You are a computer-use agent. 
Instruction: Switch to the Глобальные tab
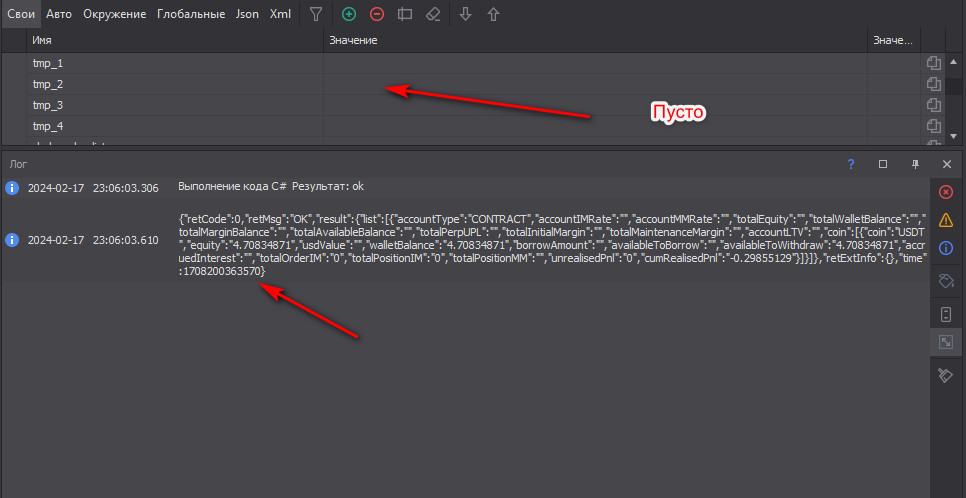click(x=191, y=14)
